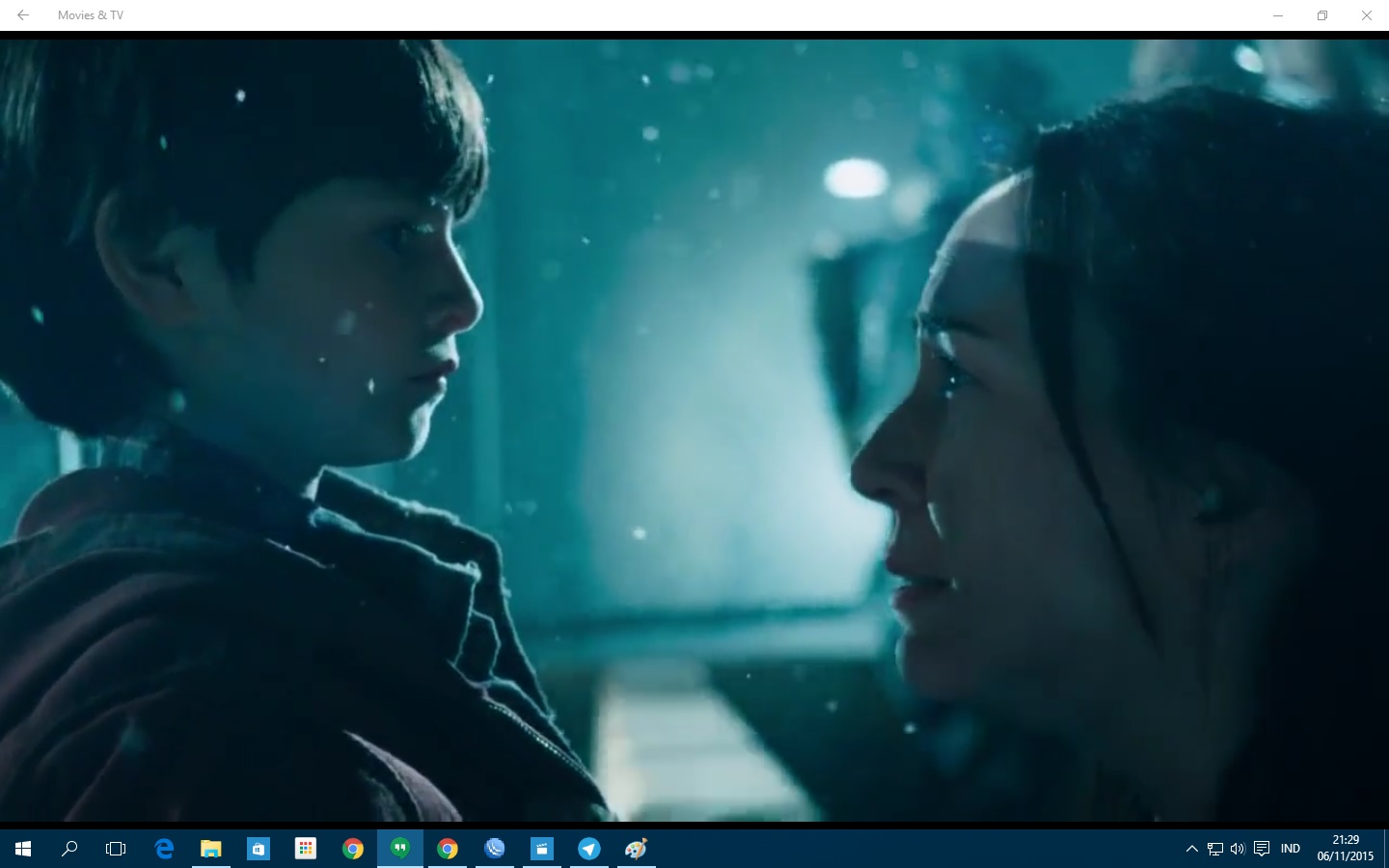1389x868 pixels.
Task: Open Task View on the taskbar
Action: coord(116,849)
